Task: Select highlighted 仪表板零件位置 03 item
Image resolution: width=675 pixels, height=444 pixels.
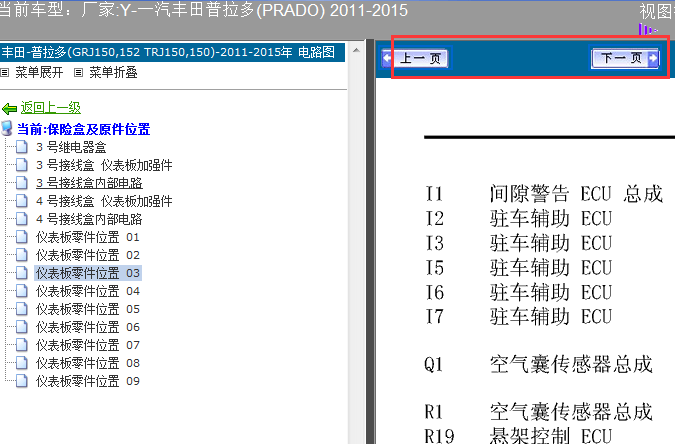Action: tap(88, 273)
